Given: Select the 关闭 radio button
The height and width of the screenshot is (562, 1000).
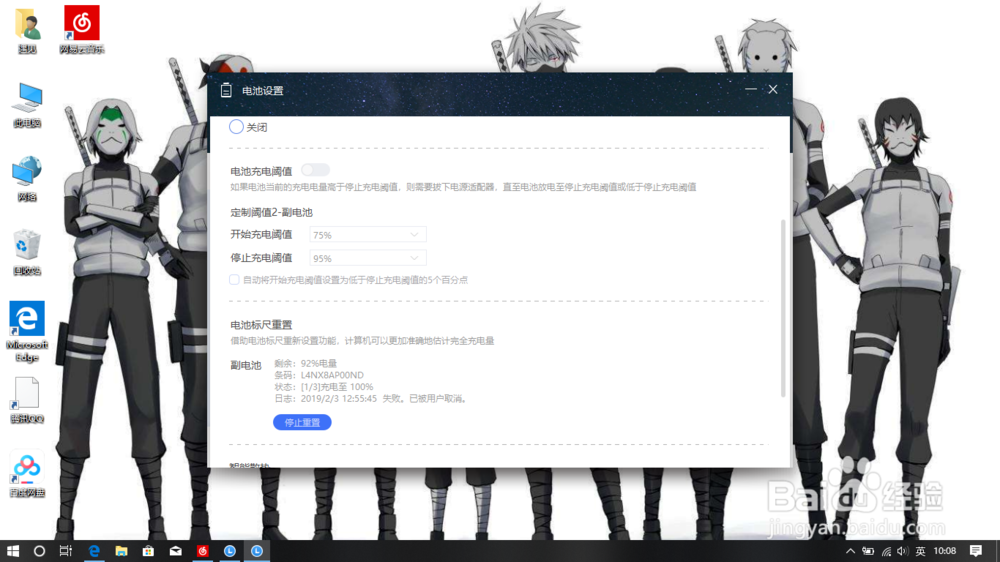Looking at the screenshot, I should [236, 127].
